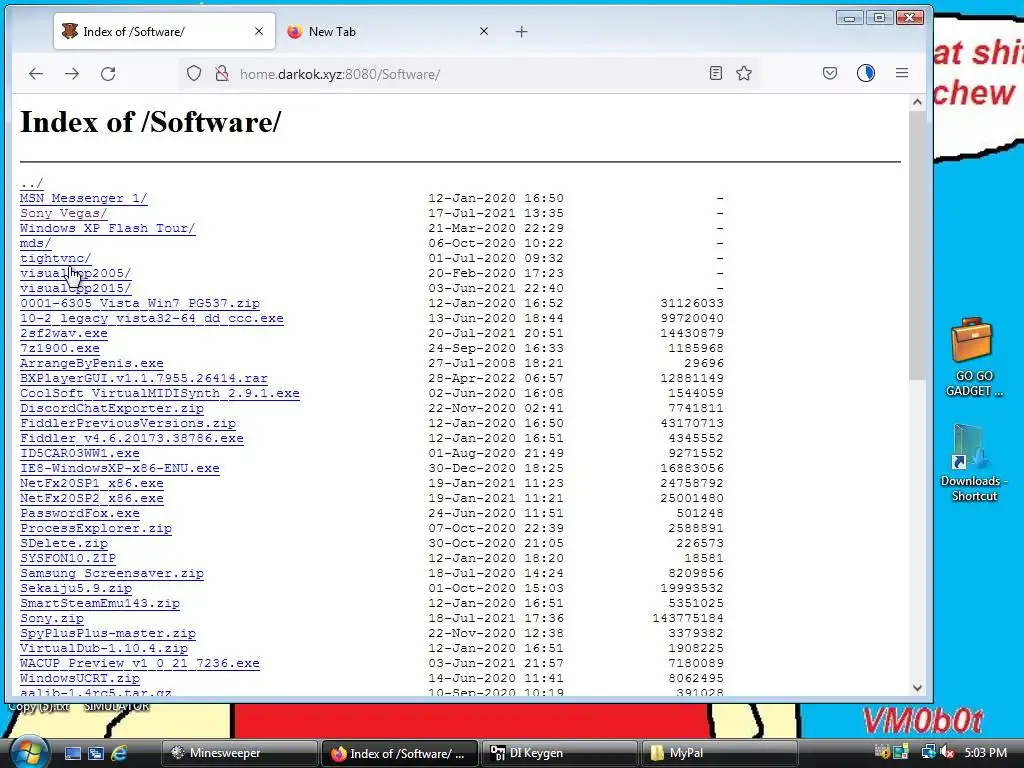This screenshot has height=768, width=1024.
Task: Toggle reader view icon in address bar
Action: (716, 73)
